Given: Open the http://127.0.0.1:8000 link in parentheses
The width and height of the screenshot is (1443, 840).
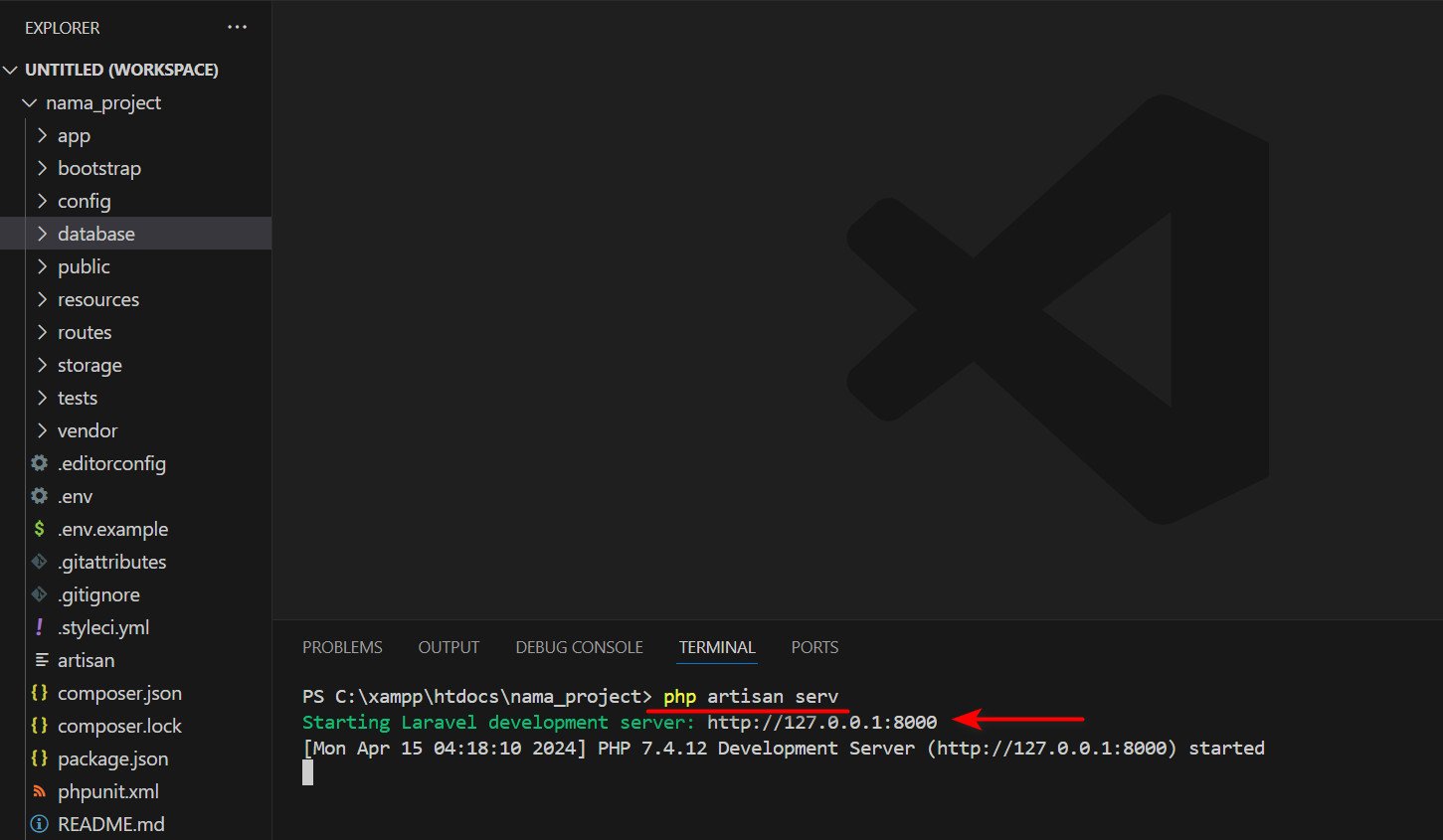Looking at the screenshot, I should tap(1052, 748).
